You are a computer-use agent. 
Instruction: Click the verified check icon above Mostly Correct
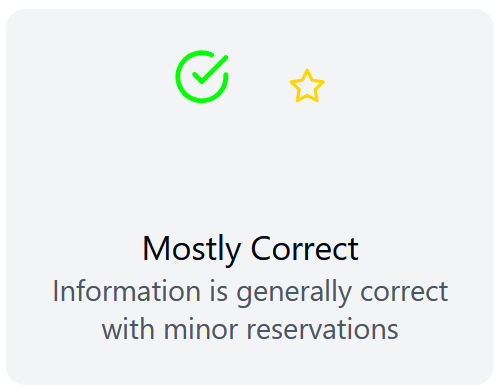[x=202, y=77]
